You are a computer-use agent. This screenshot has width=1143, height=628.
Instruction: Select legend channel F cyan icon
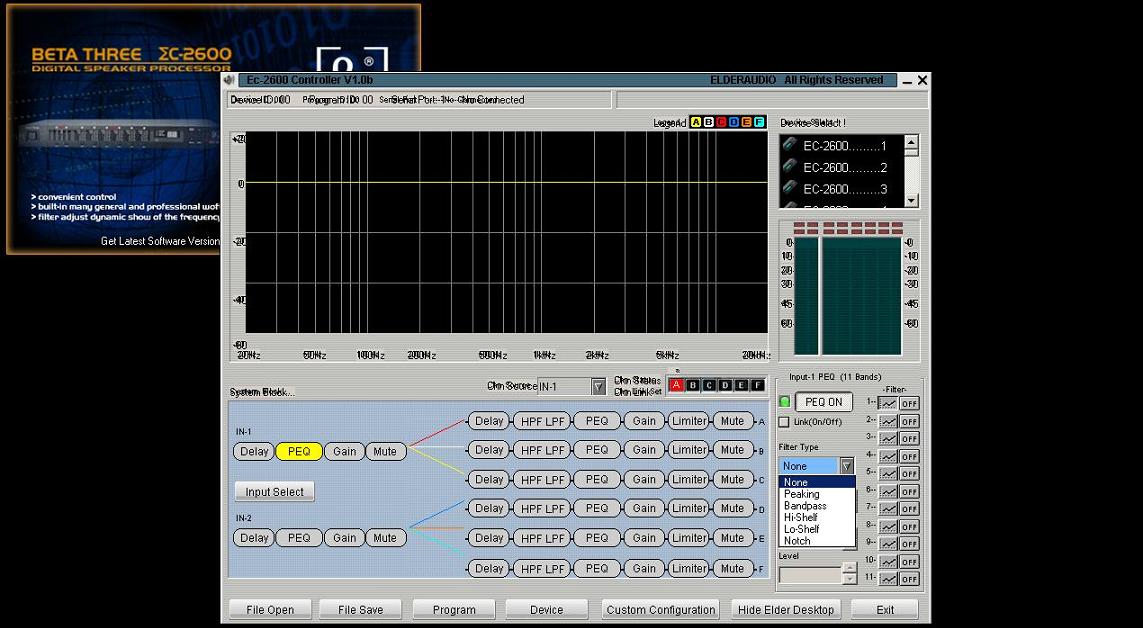[759, 122]
